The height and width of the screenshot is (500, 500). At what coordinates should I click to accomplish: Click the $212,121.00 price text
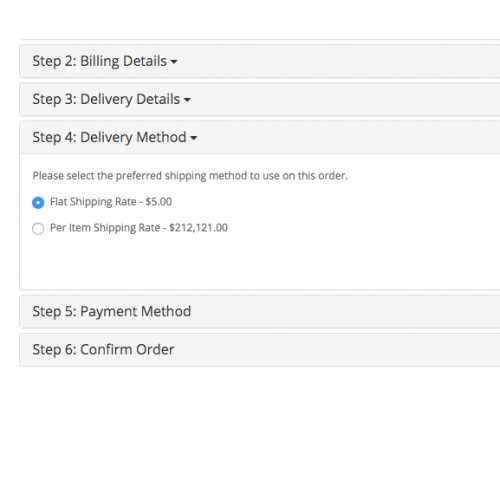point(198,228)
